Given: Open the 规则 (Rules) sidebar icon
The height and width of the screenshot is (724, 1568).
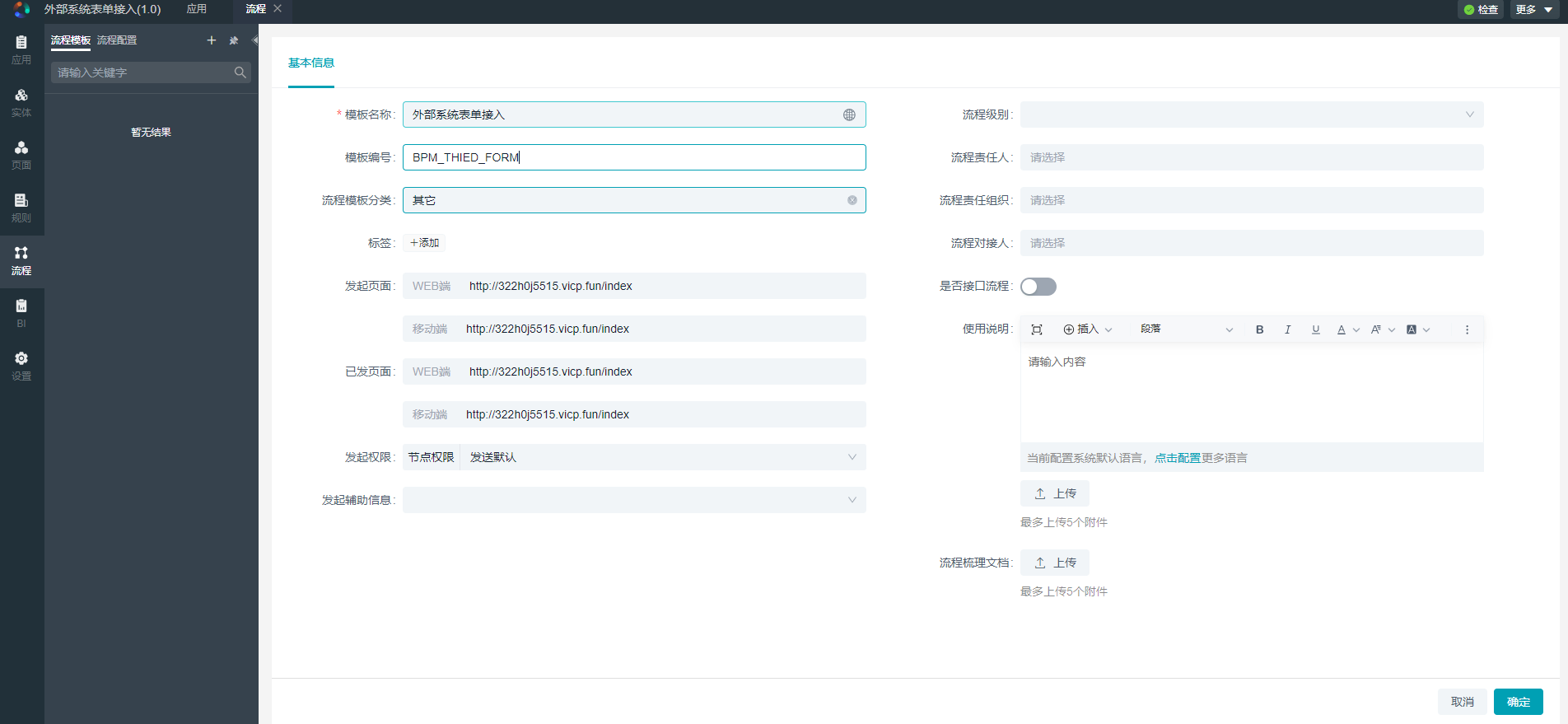Looking at the screenshot, I should click(21, 208).
